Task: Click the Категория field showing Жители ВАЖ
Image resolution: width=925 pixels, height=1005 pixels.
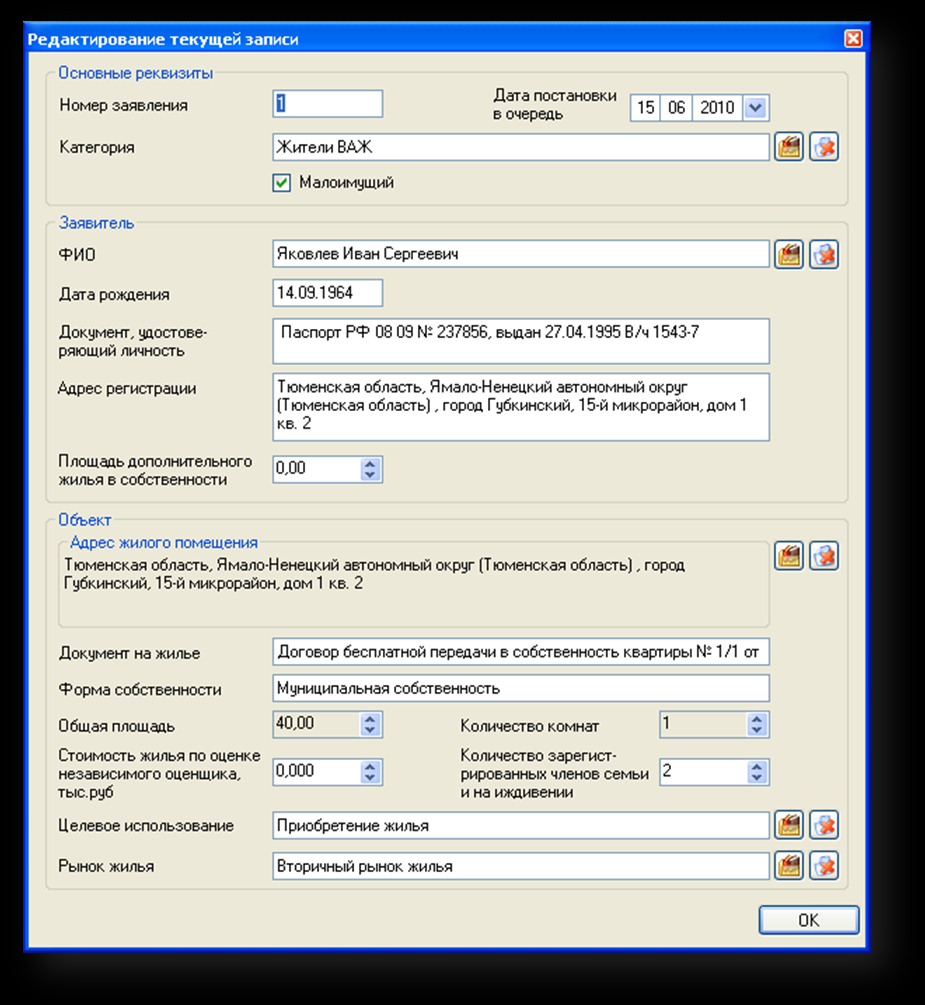Action: [521, 147]
